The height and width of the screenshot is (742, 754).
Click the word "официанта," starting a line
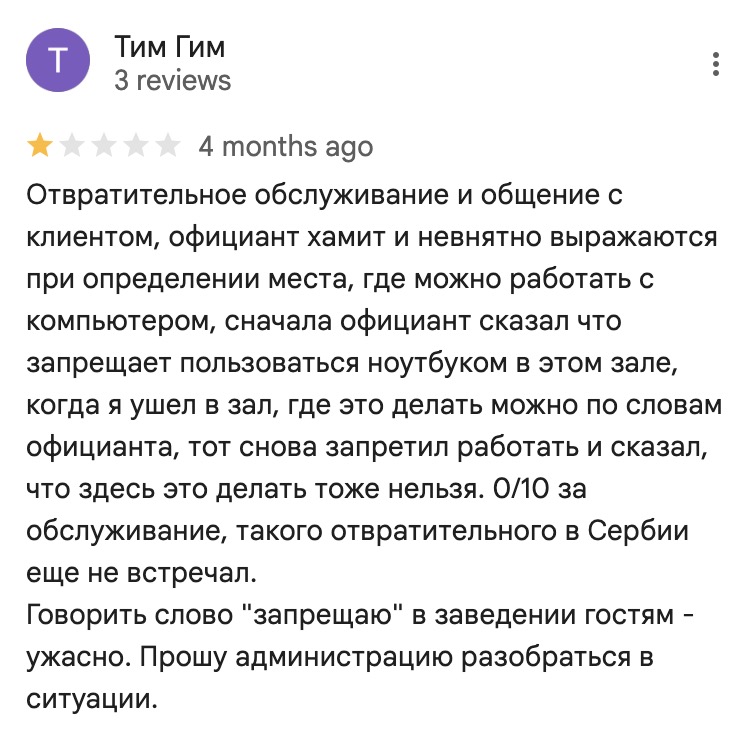(x=103, y=448)
